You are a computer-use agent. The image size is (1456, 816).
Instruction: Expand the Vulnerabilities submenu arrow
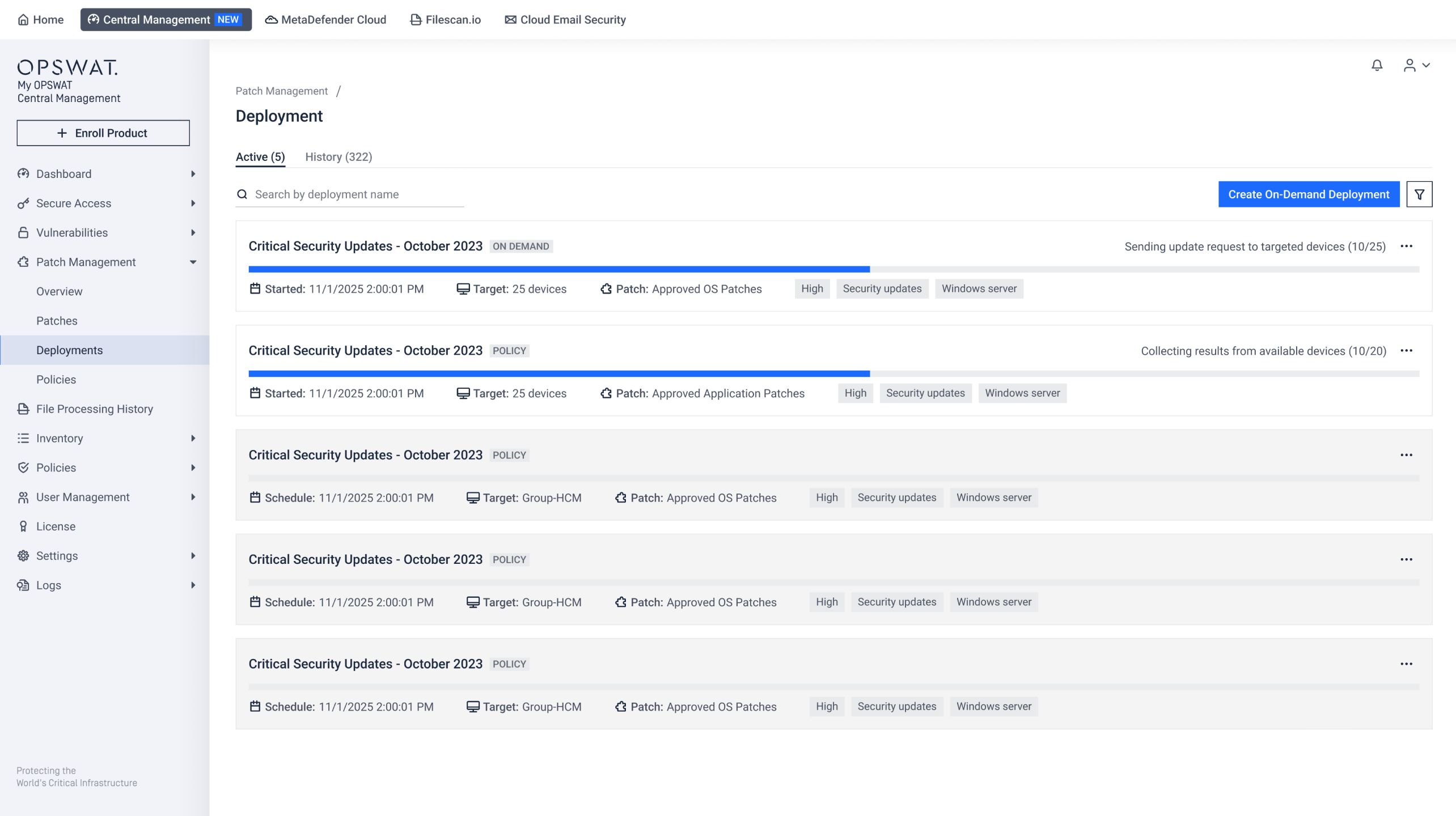click(193, 233)
